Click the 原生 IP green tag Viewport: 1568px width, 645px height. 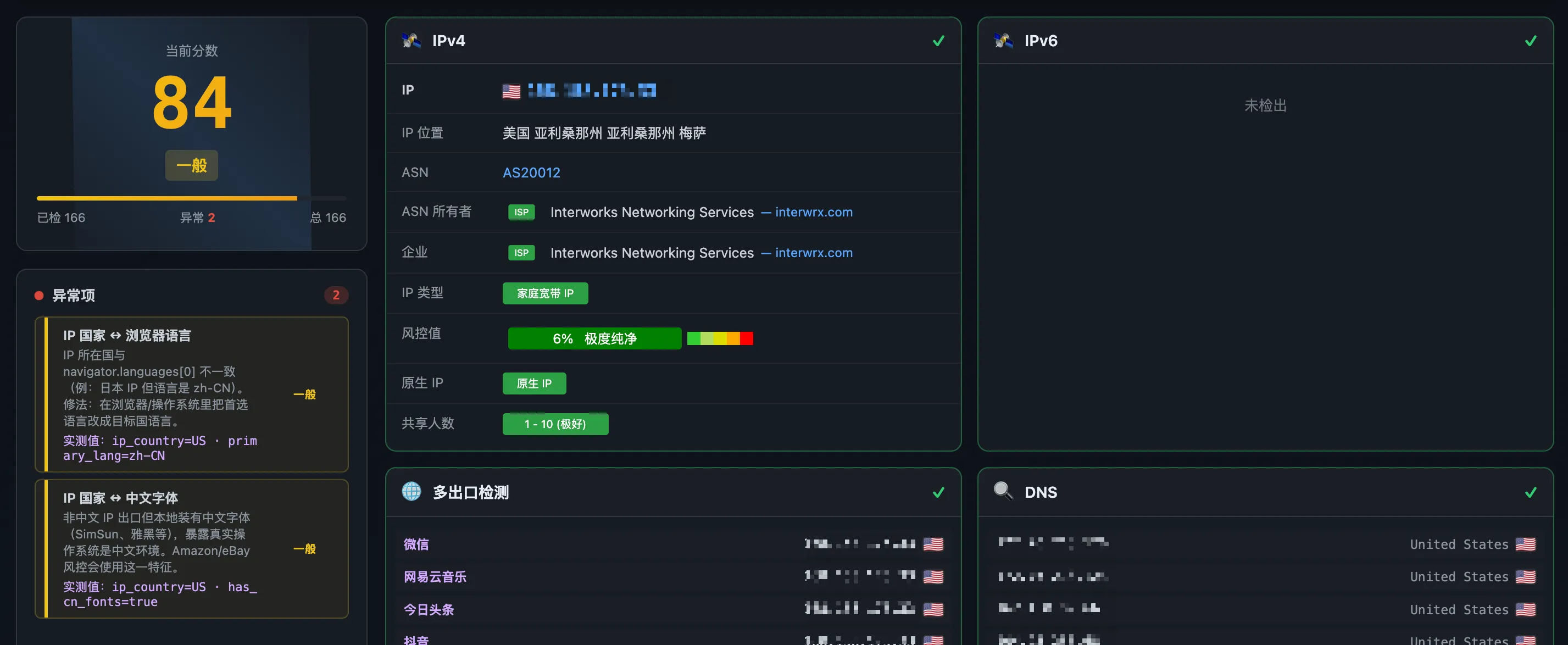535,383
